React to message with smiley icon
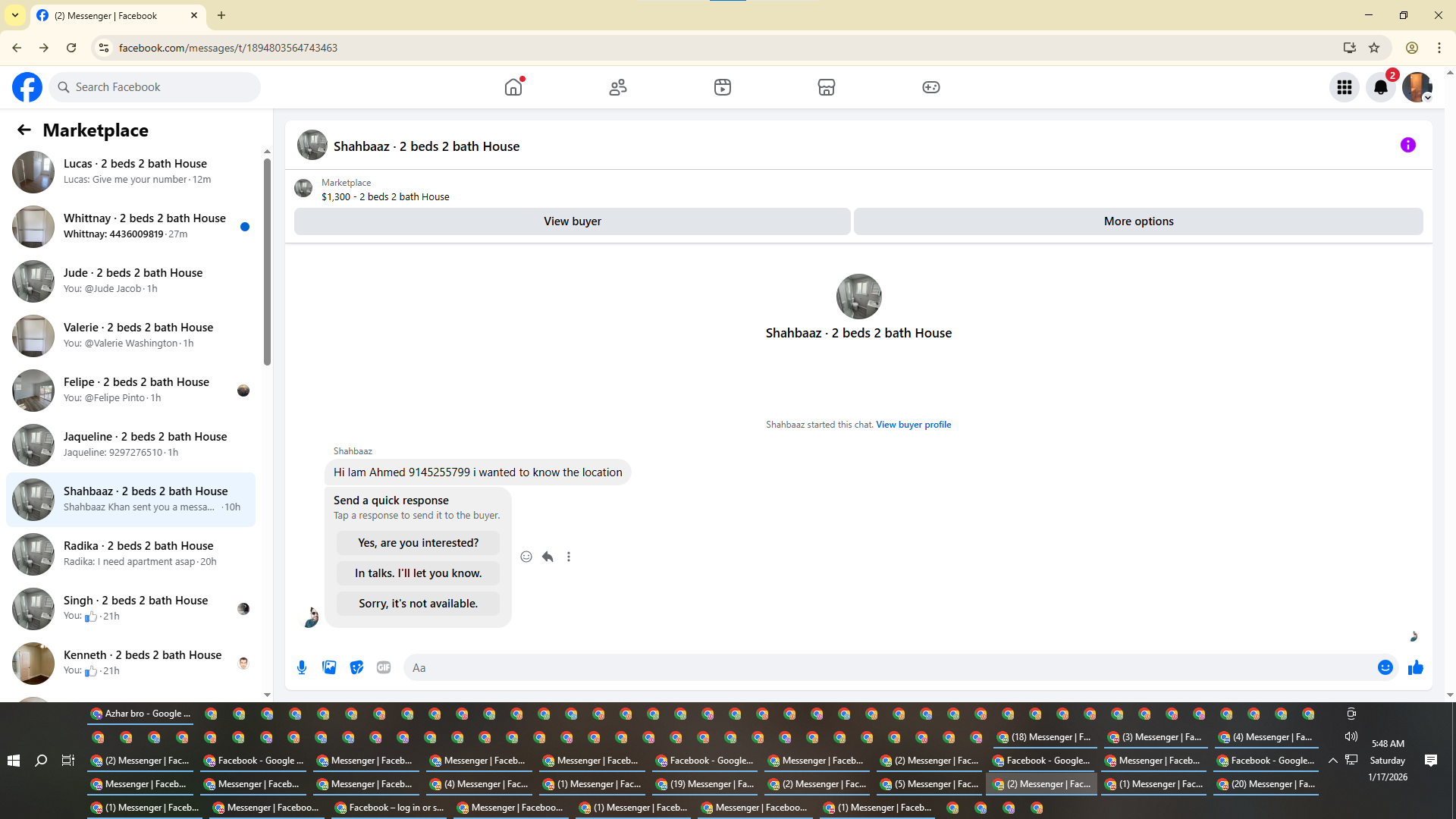Screen dimensions: 1456x819 (526, 557)
